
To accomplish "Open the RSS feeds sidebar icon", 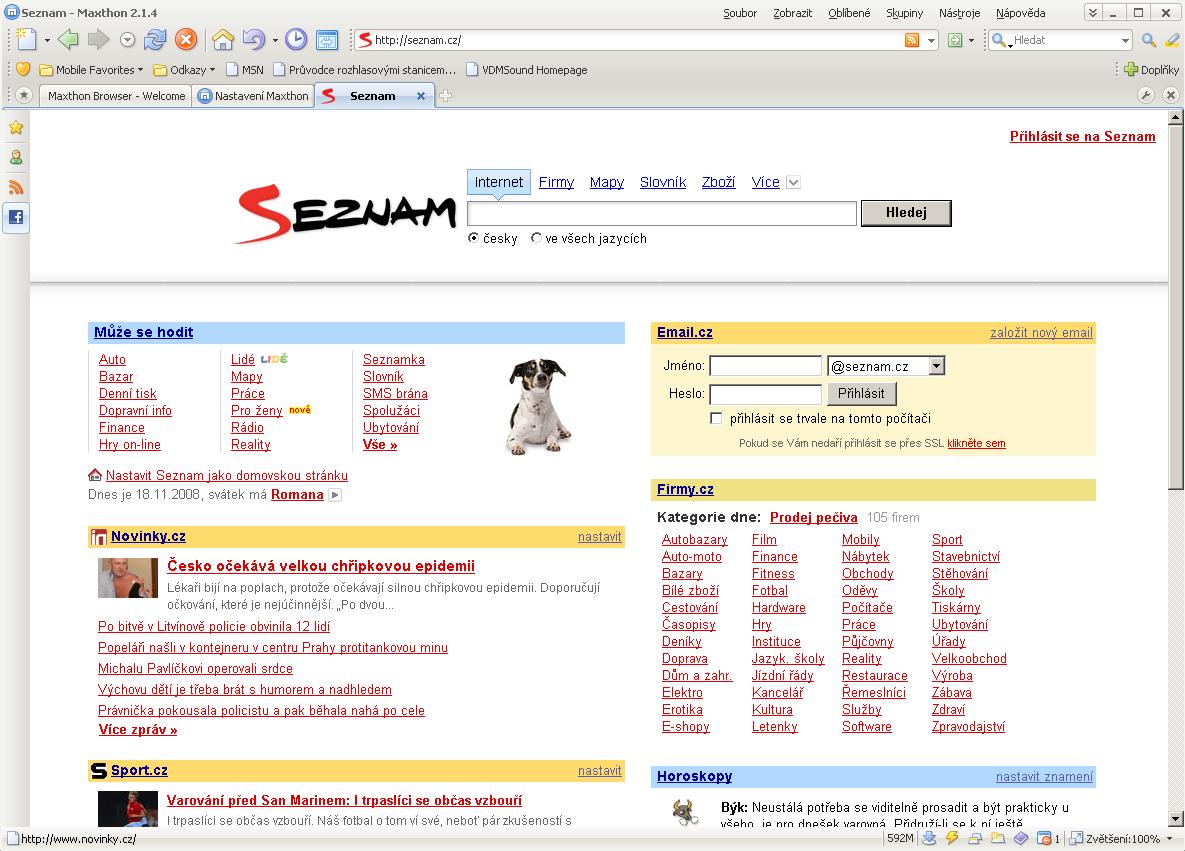I will (x=16, y=187).
